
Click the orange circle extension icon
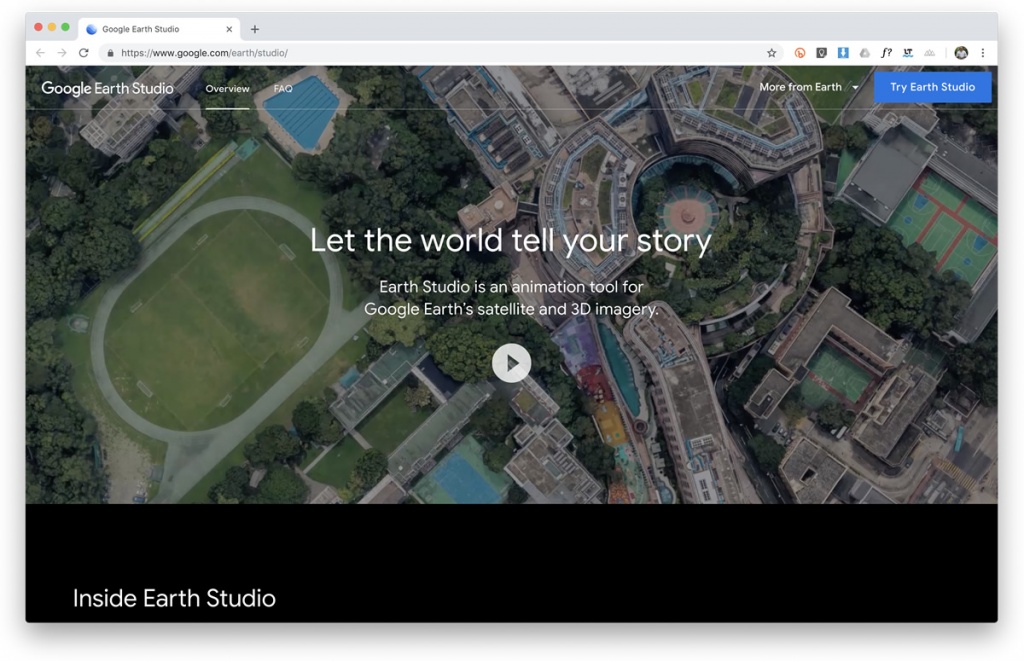pyautogui.click(x=799, y=52)
